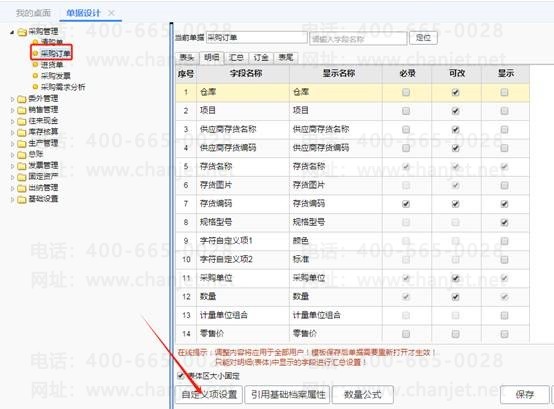Image resolution: width=554 pixels, height=409 pixels.
Task: Select 采购发票 in the tree
Action: (56, 76)
